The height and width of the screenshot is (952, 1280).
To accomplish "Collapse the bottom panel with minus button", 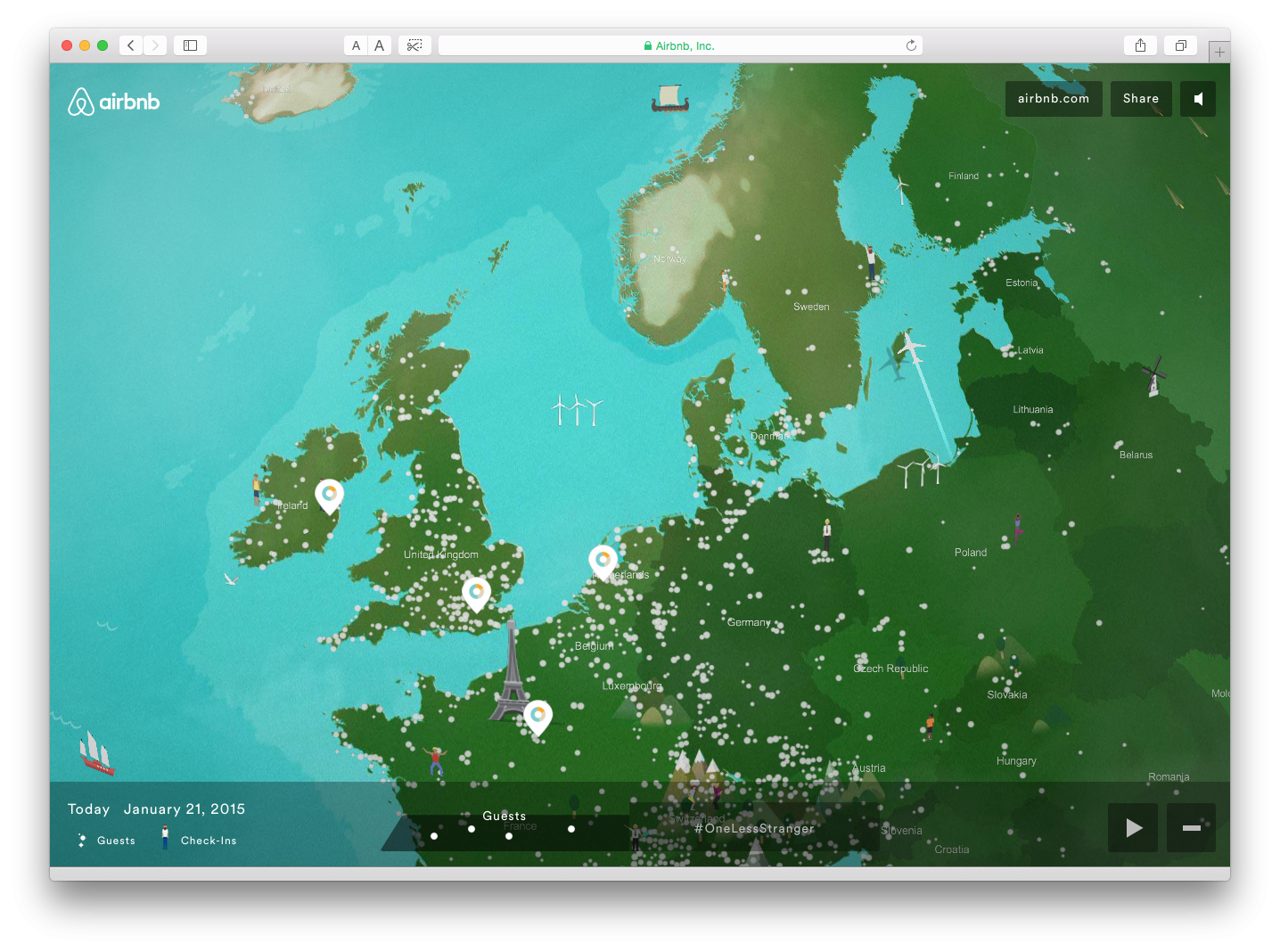I will pos(1191,827).
